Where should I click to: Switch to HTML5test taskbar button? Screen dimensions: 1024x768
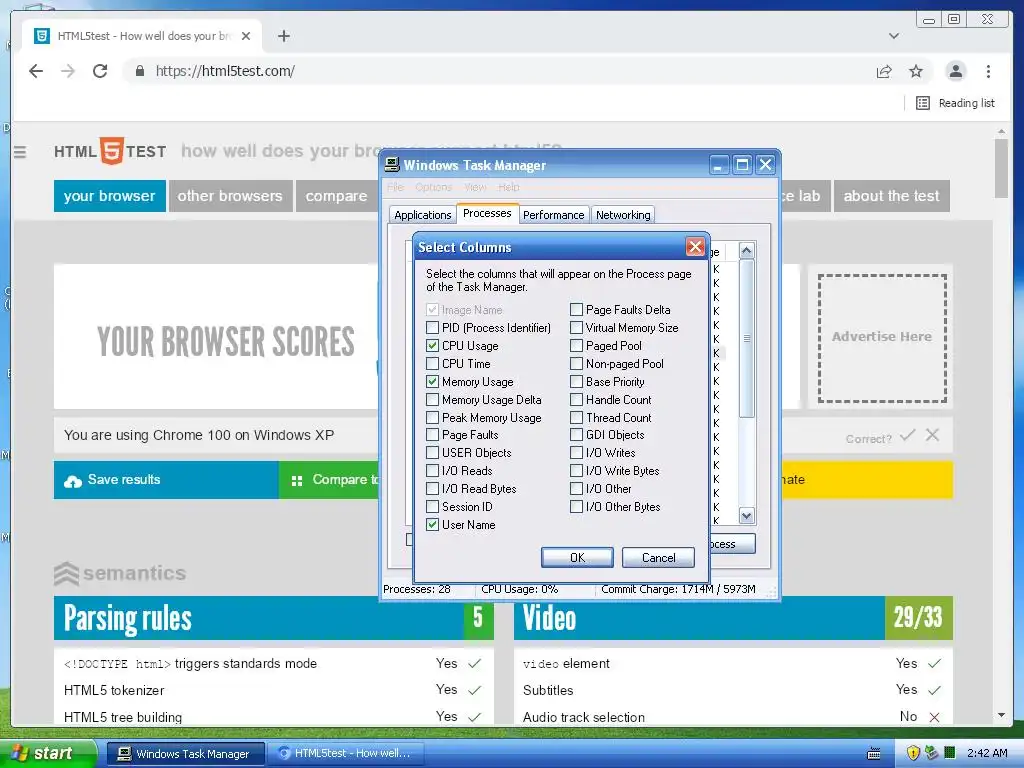pyautogui.click(x=347, y=754)
